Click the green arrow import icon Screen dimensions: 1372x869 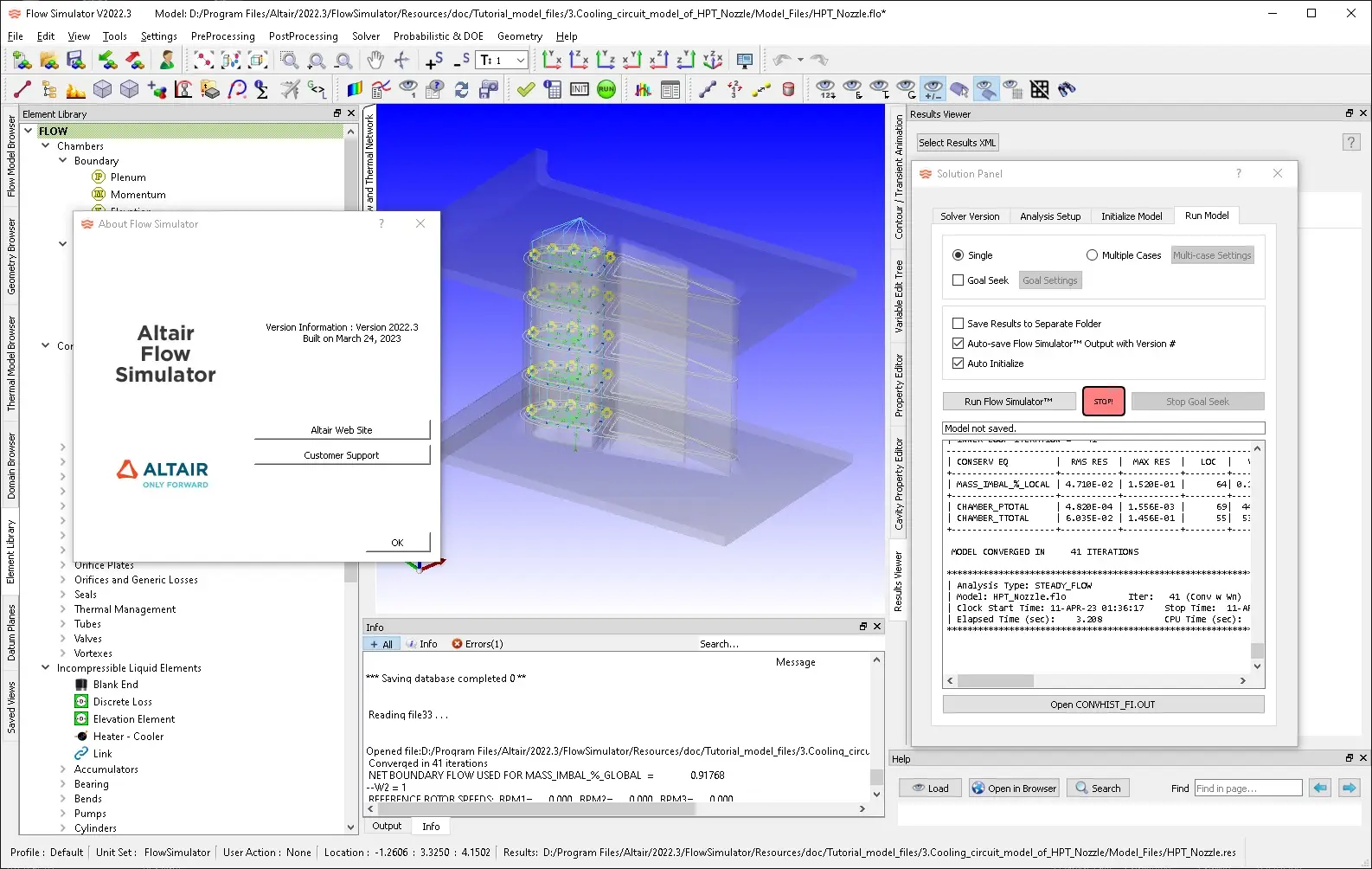[x=108, y=60]
